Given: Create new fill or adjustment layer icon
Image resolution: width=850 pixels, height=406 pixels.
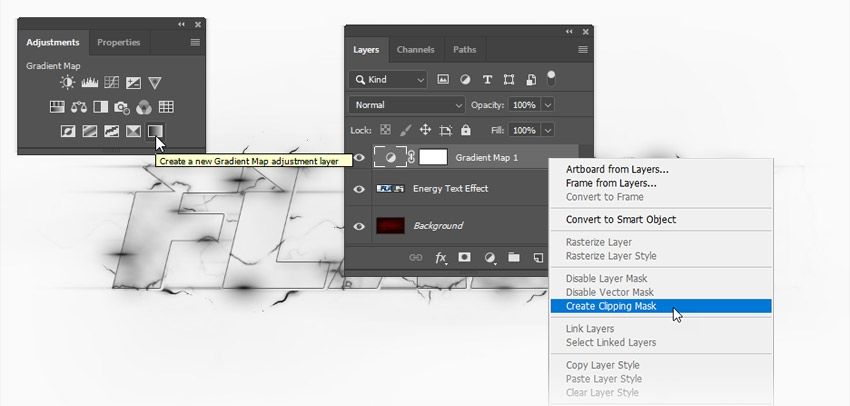Looking at the screenshot, I should pos(490,258).
